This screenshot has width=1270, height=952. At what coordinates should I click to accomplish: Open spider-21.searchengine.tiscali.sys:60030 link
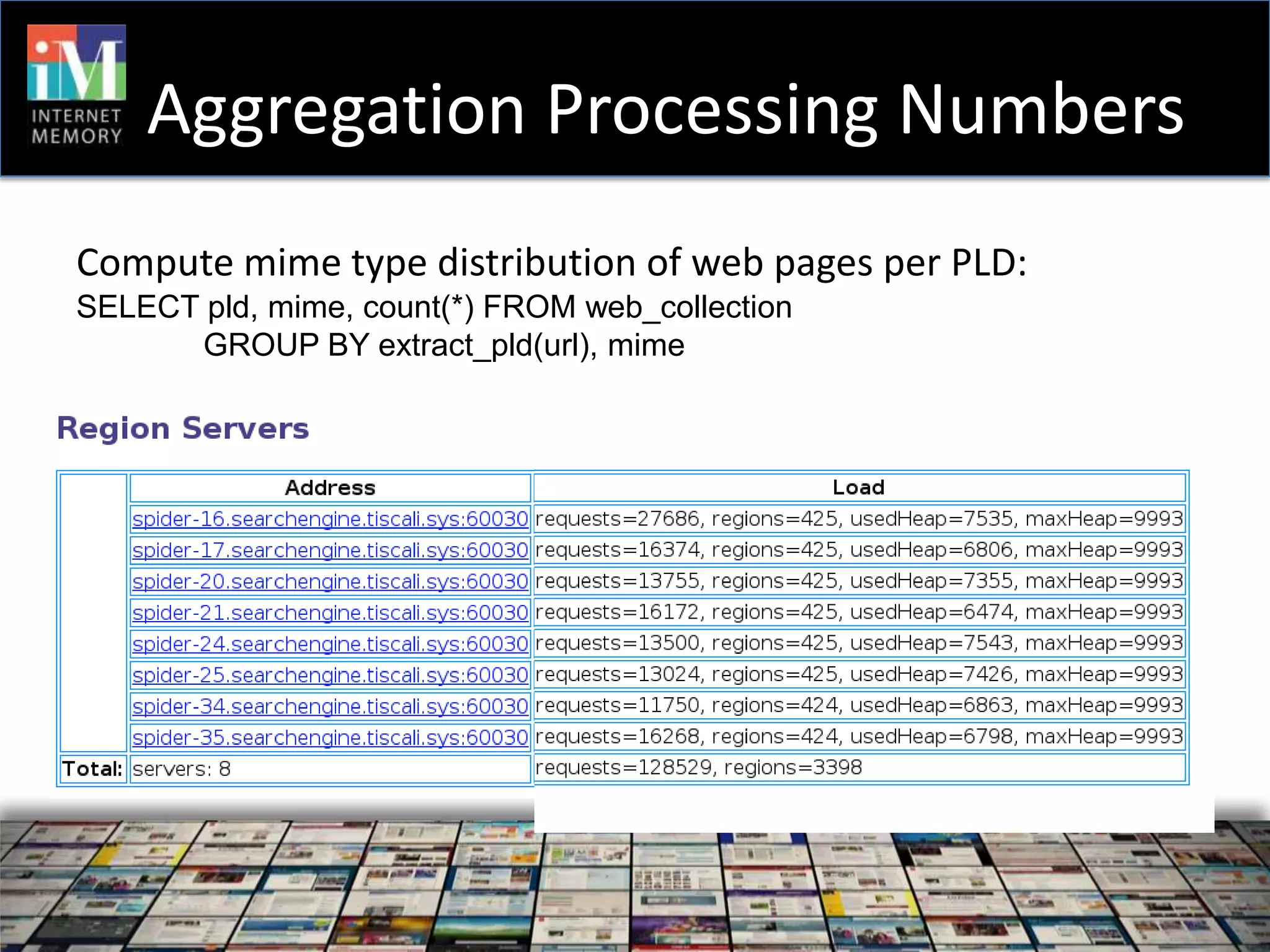pyautogui.click(x=331, y=612)
